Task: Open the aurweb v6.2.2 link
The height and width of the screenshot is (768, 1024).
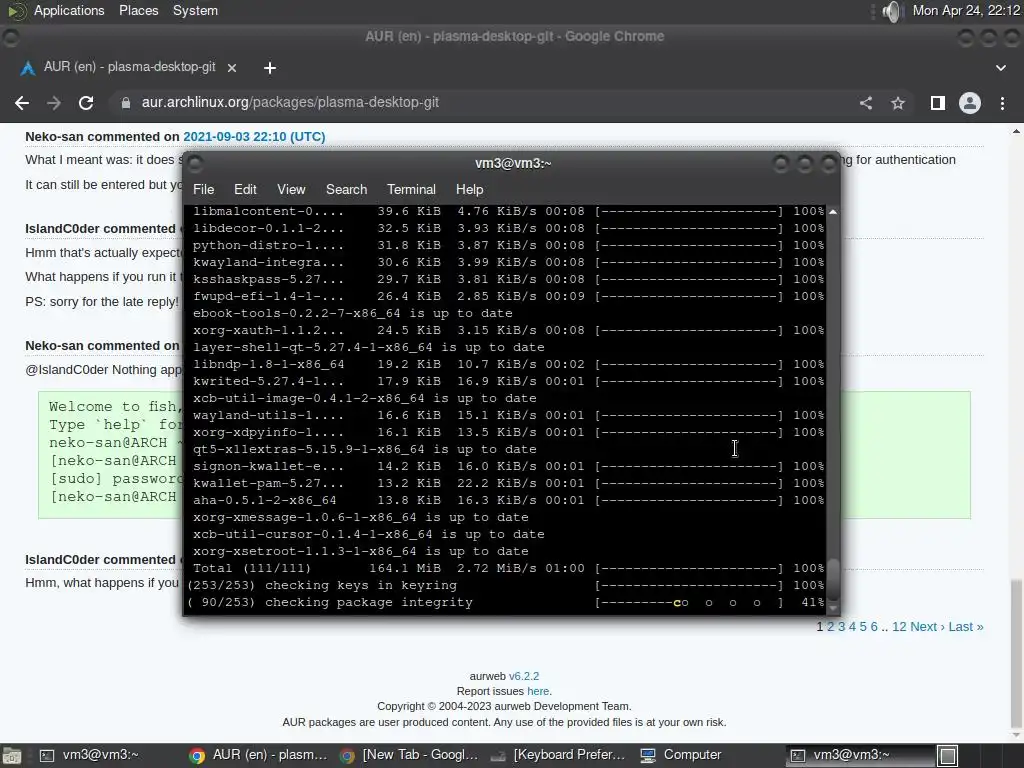Action: (524, 677)
